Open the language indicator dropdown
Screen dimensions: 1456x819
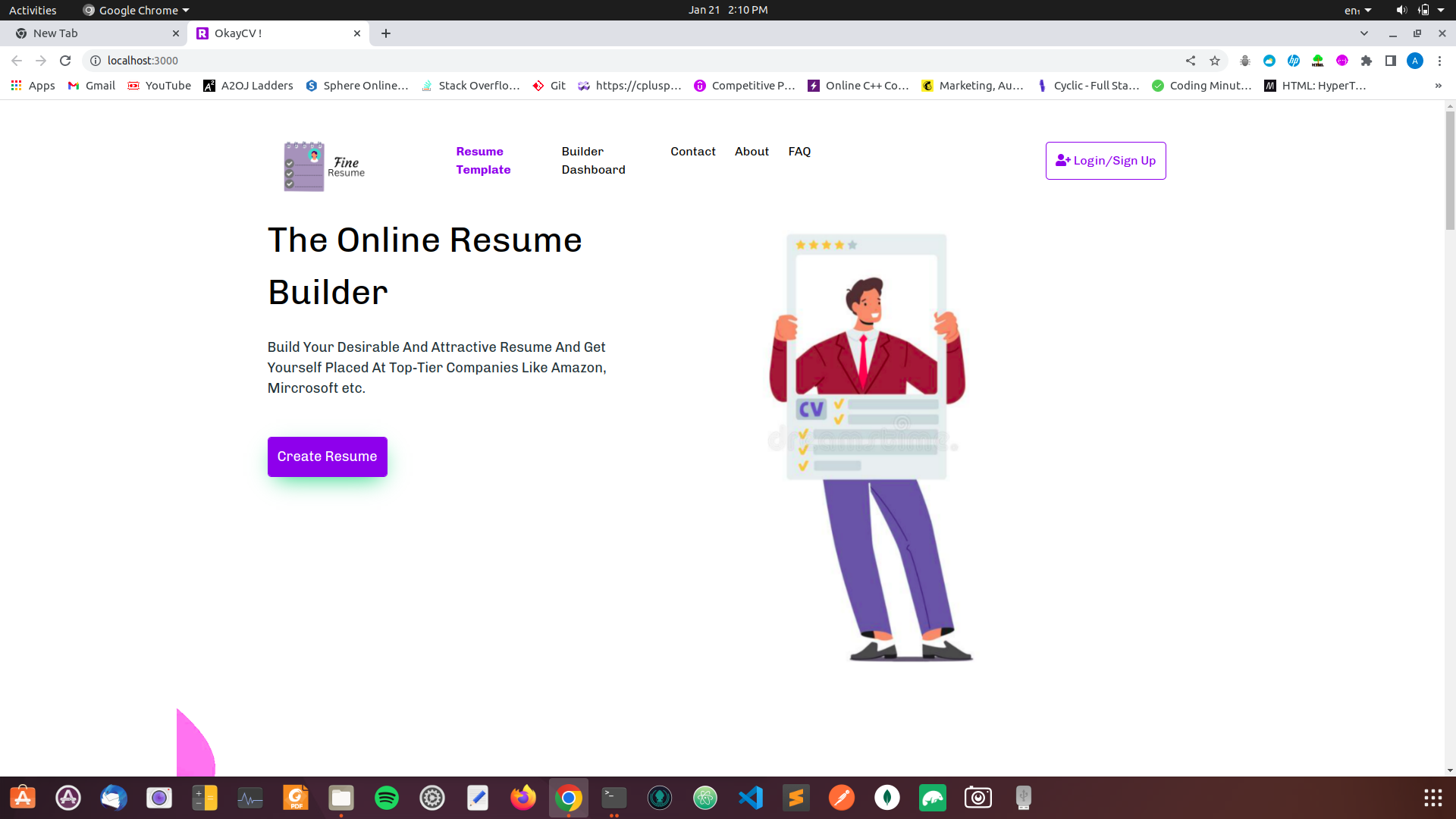(x=1357, y=10)
